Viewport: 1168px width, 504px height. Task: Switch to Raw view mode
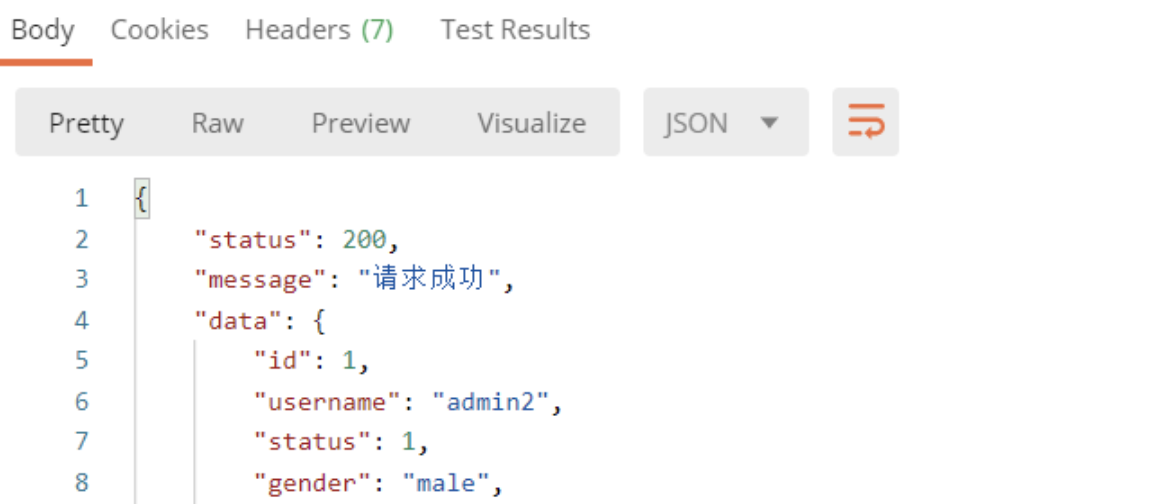217,123
